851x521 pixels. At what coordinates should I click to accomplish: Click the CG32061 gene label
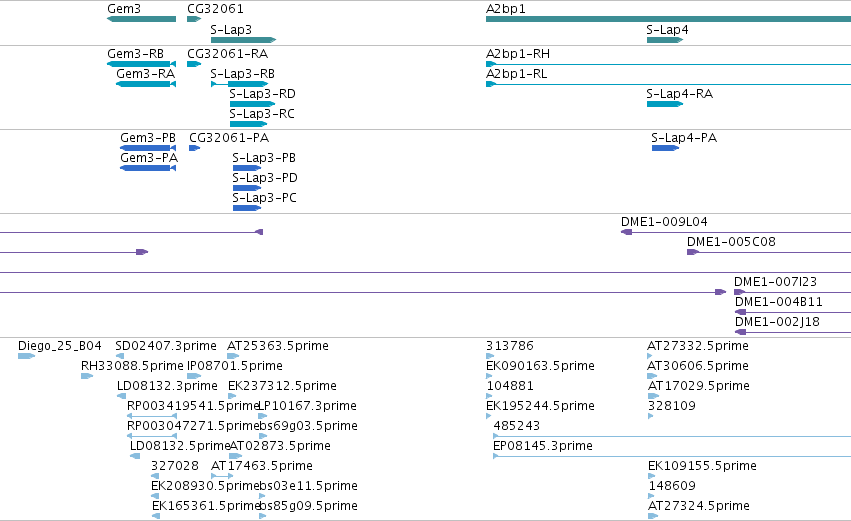(215, 9)
